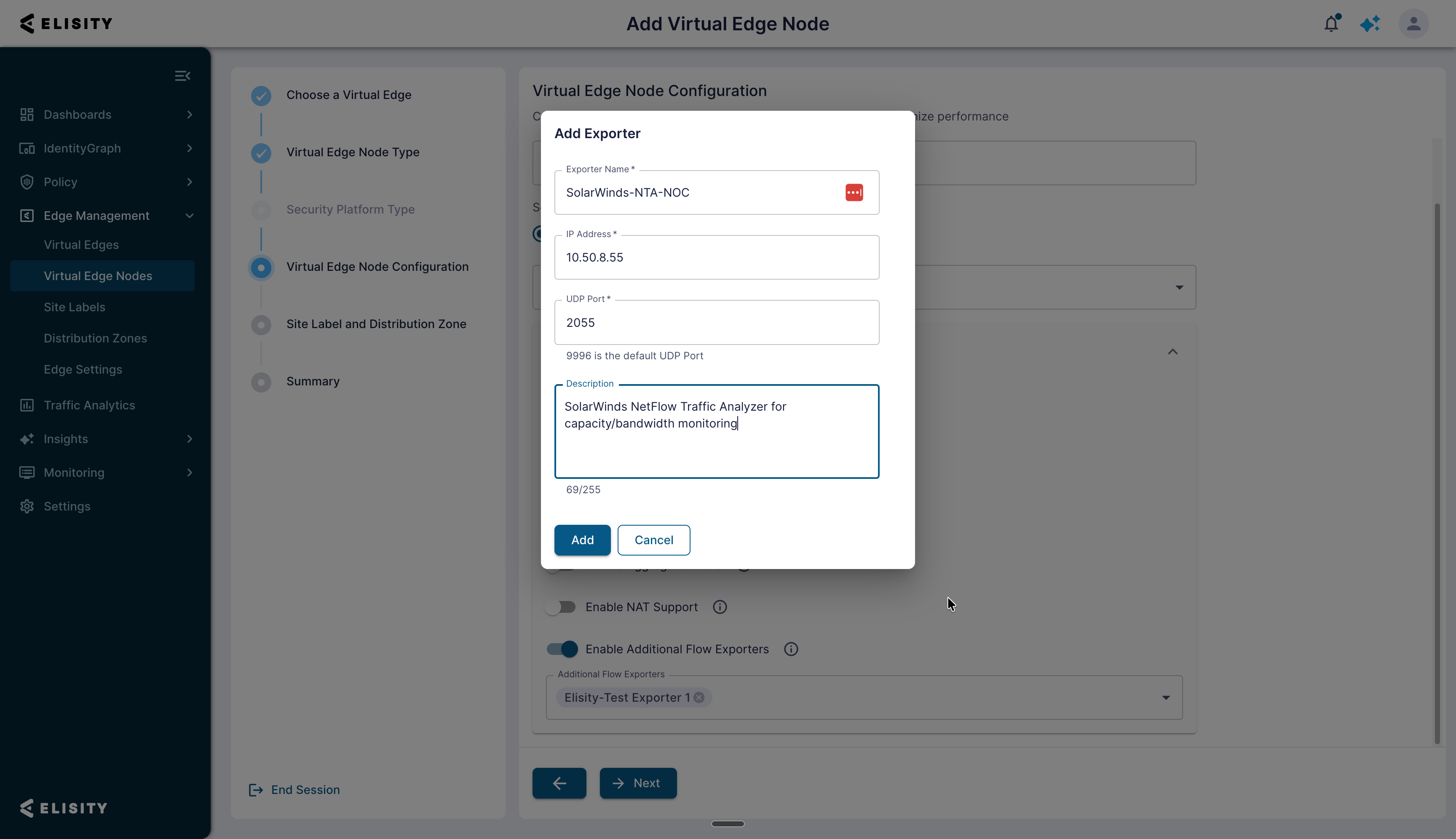Show info for Enable NAT Support

coord(719,607)
